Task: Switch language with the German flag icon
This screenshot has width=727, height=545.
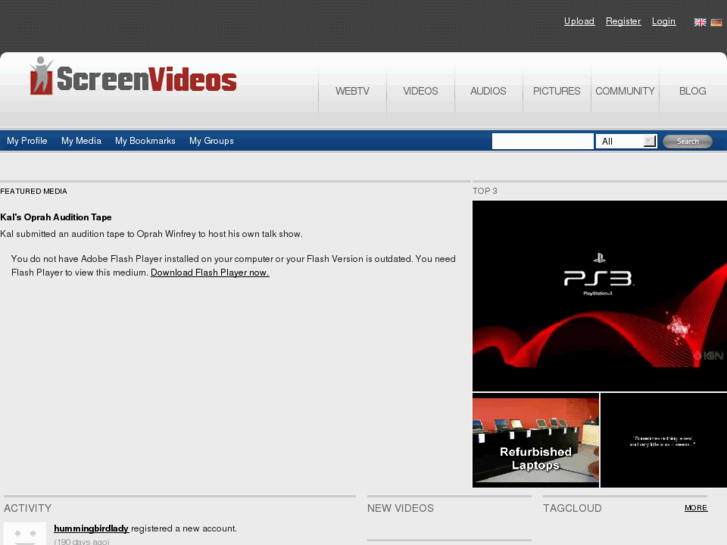Action: pyautogui.click(x=716, y=22)
